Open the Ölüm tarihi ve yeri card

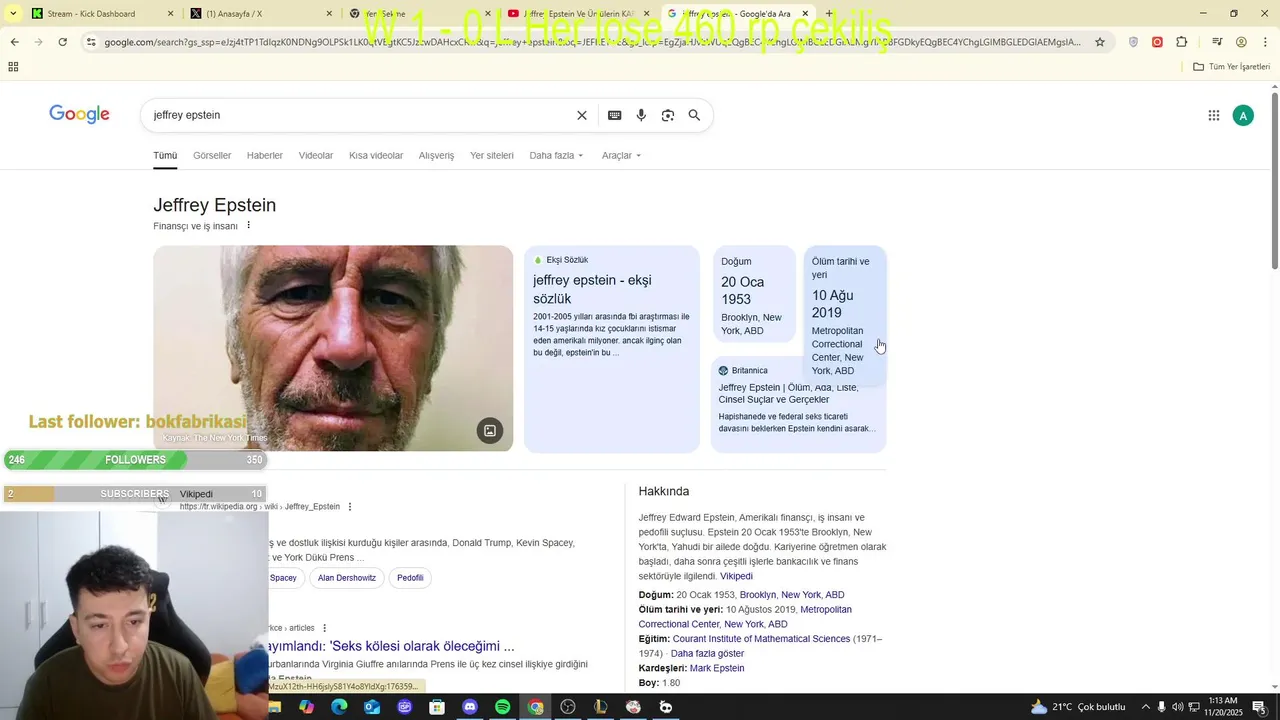click(x=845, y=315)
